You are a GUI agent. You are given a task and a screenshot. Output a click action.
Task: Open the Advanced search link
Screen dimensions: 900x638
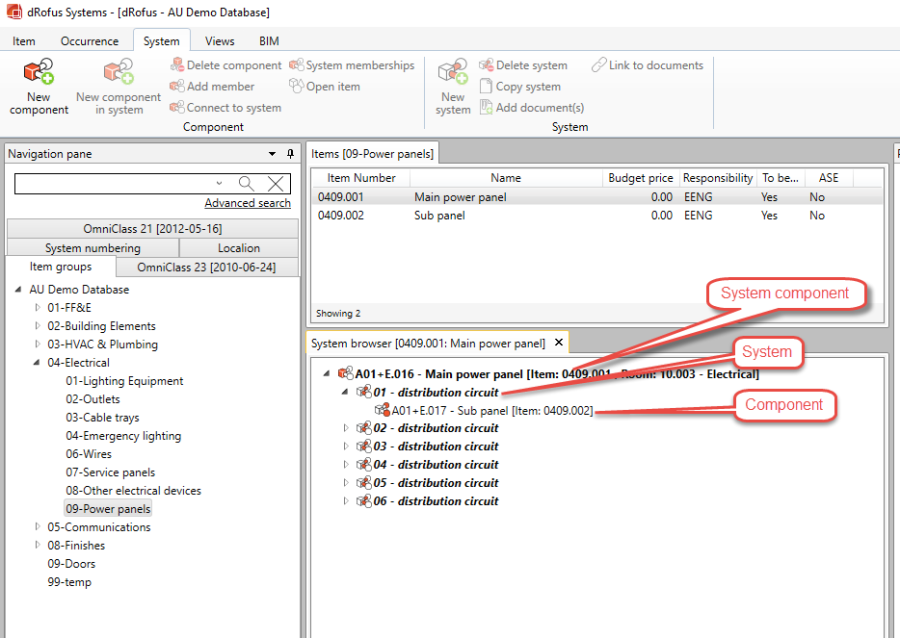pos(247,203)
